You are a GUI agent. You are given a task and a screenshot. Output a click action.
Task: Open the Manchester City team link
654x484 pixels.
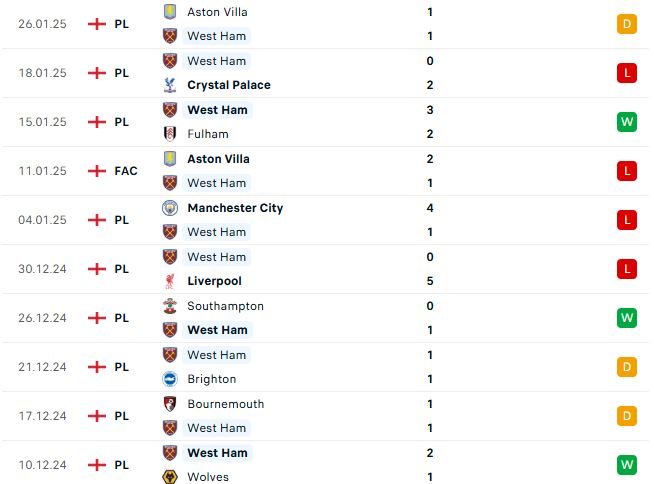tap(235, 208)
